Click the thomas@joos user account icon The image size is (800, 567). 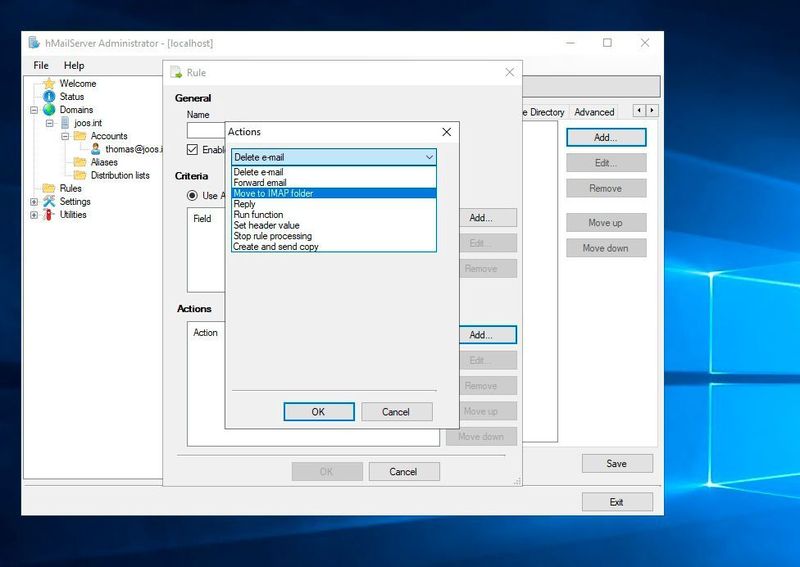click(x=95, y=149)
